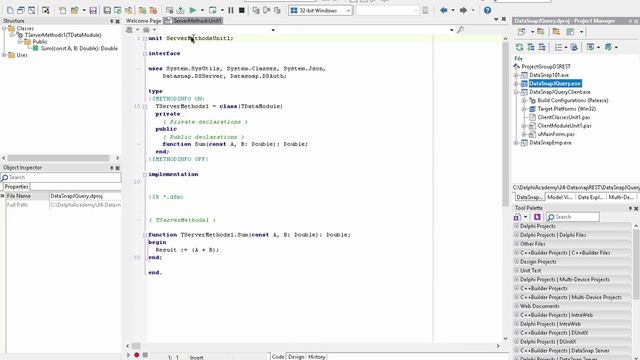
Task: Click the first New document toolbar icon
Action: (x=10, y=10)
